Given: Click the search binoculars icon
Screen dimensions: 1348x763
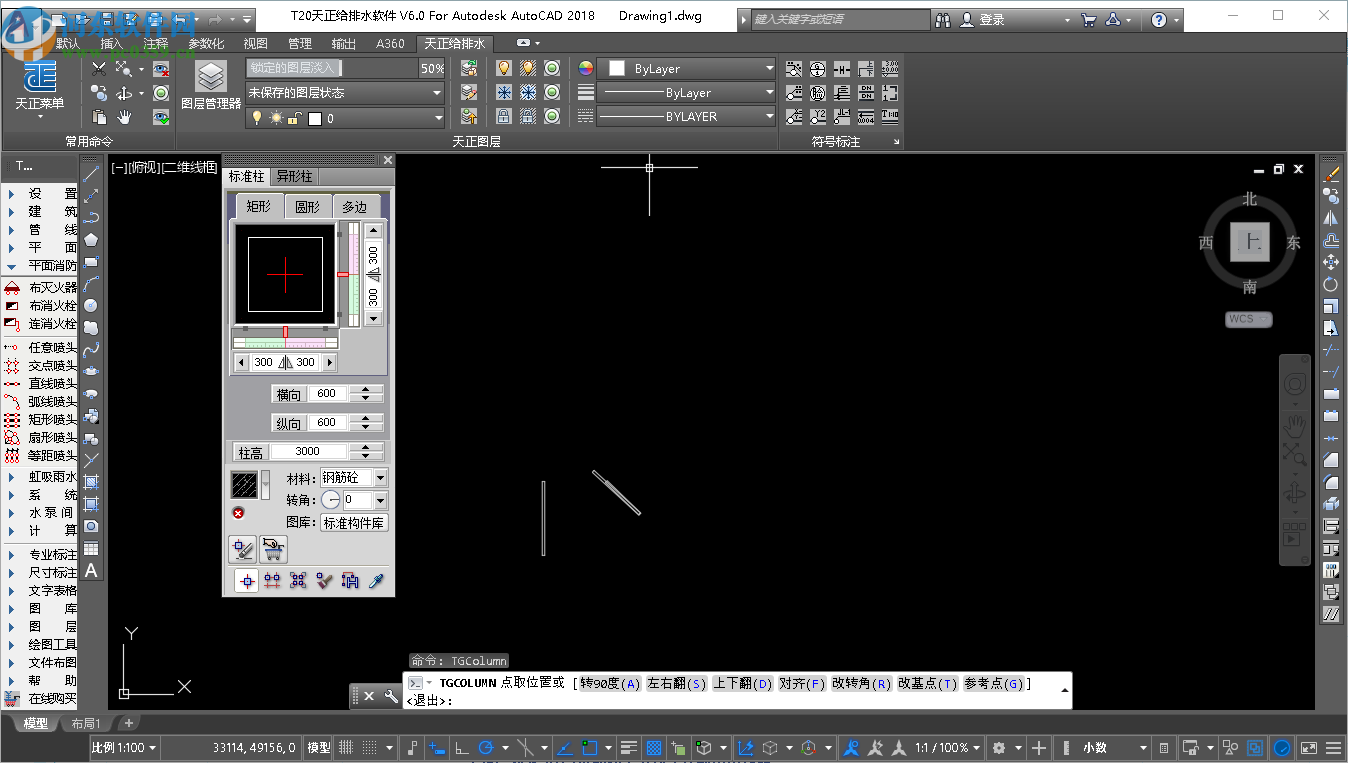Looking at the screenshot, I should (943, 19).
